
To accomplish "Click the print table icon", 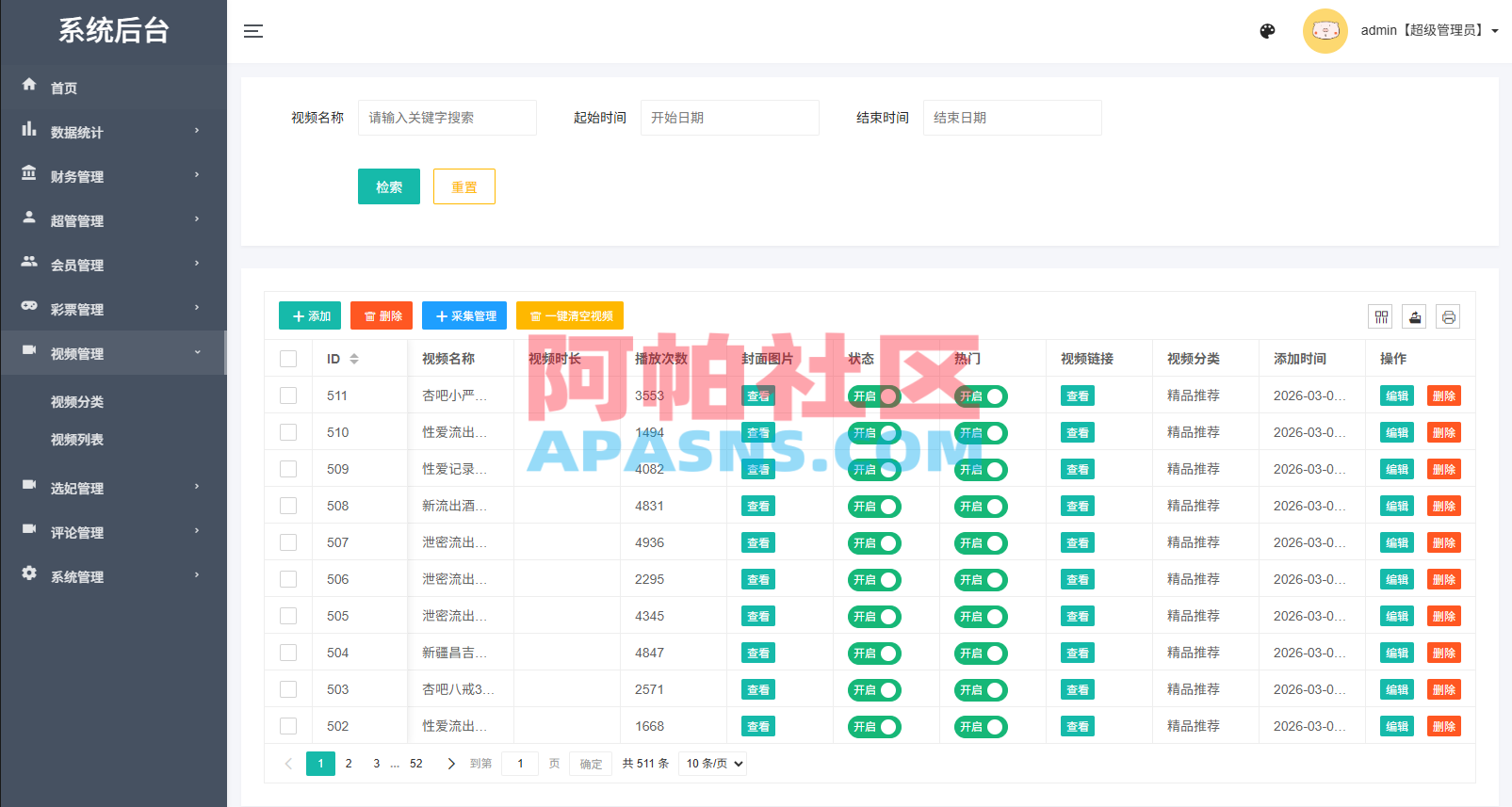I will (x=1449, y=317).
